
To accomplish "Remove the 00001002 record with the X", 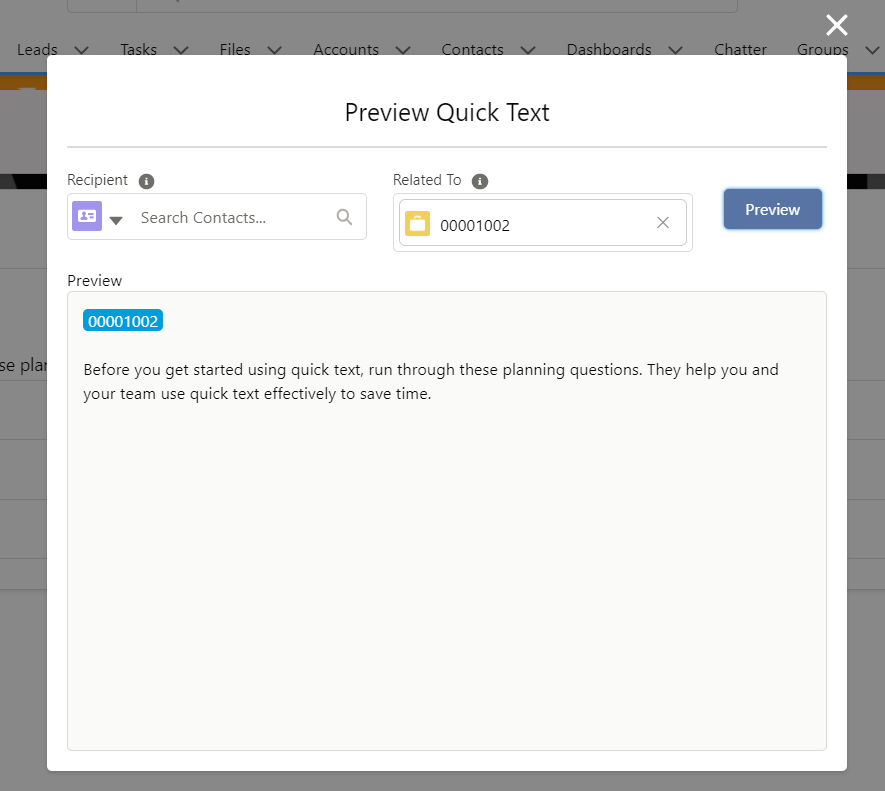I will pyautogui.click(x=663, y=223).
